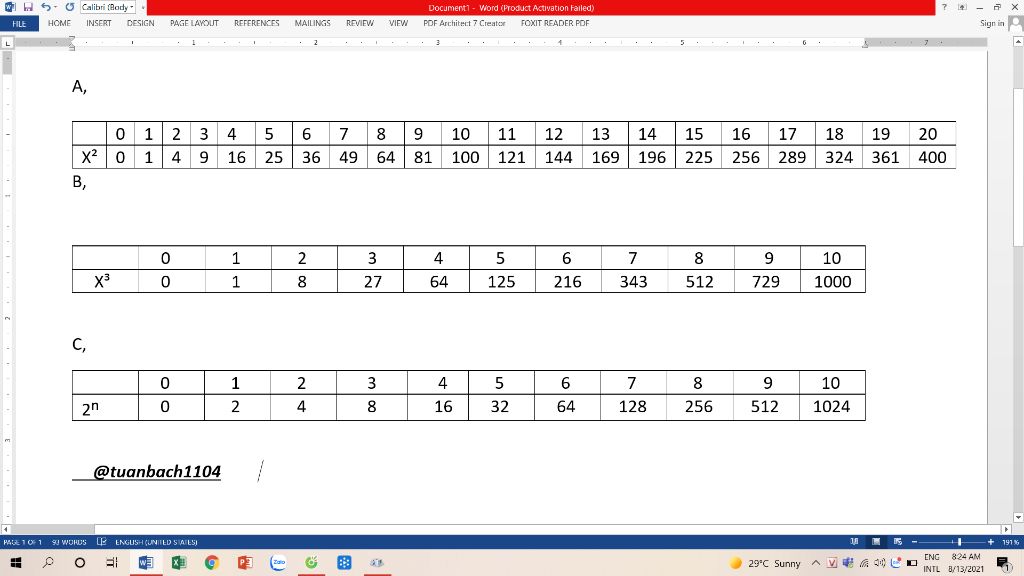
Task: Click the 191% zoom level button
Action: (1010, 542)
